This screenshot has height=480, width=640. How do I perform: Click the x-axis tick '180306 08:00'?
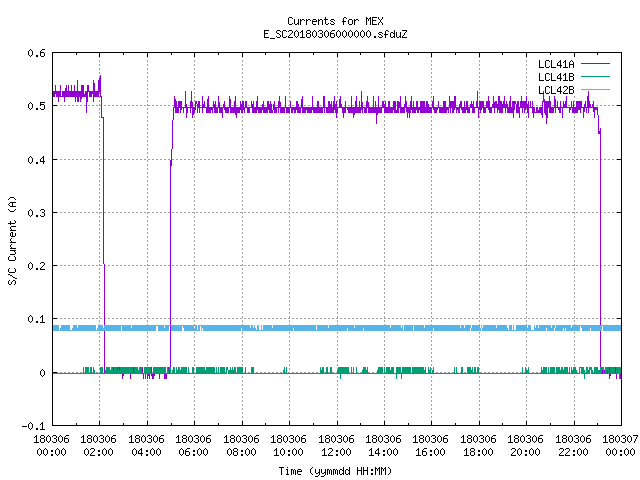tap(242, 446)
